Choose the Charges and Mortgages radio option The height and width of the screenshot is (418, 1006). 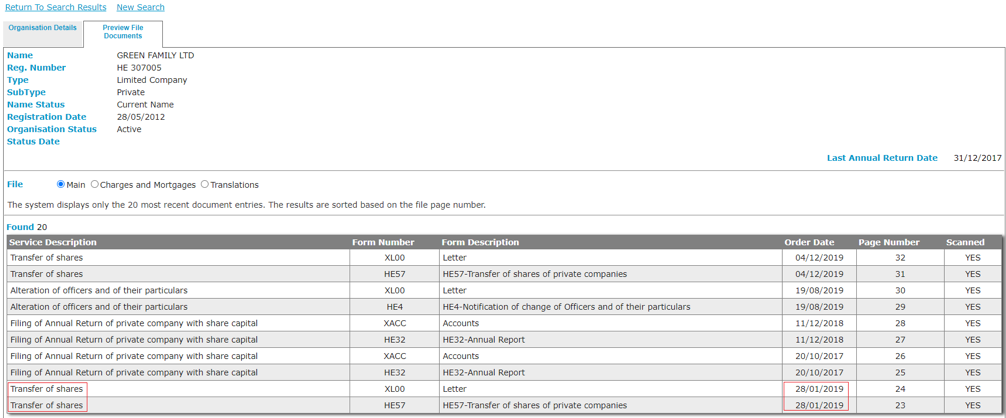click(95, 184)
